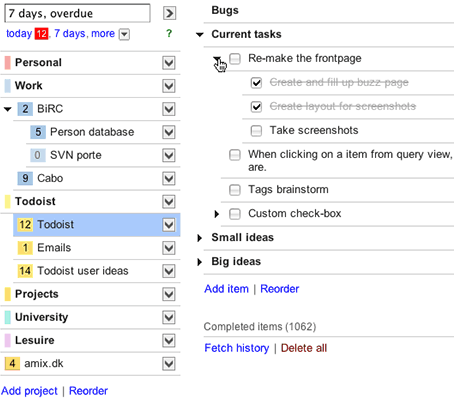Image resolution: width=454 pixels, height=406 pixels.
Task: Open menu icon beside amix.dk project
Action: (x=169, y=364)
